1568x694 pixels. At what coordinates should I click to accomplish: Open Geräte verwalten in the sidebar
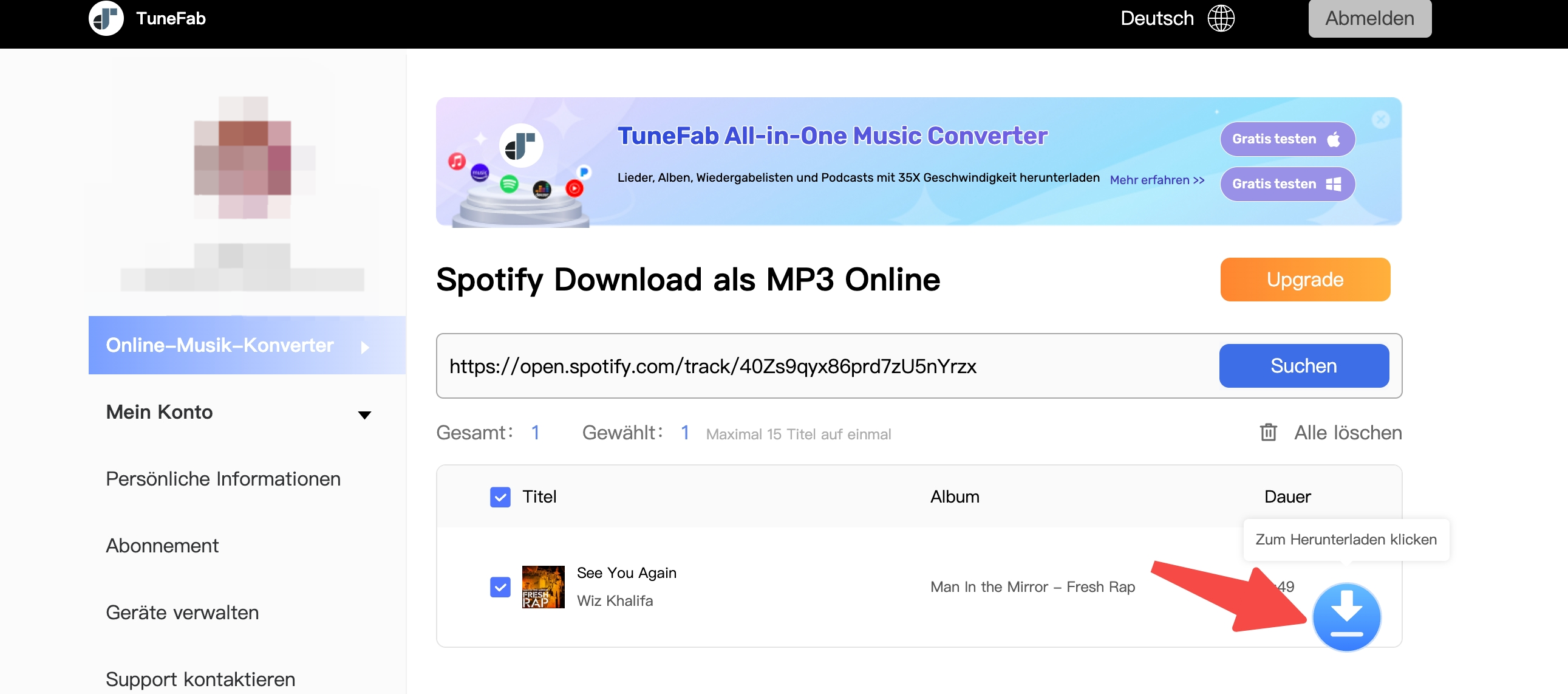[182, 613]
